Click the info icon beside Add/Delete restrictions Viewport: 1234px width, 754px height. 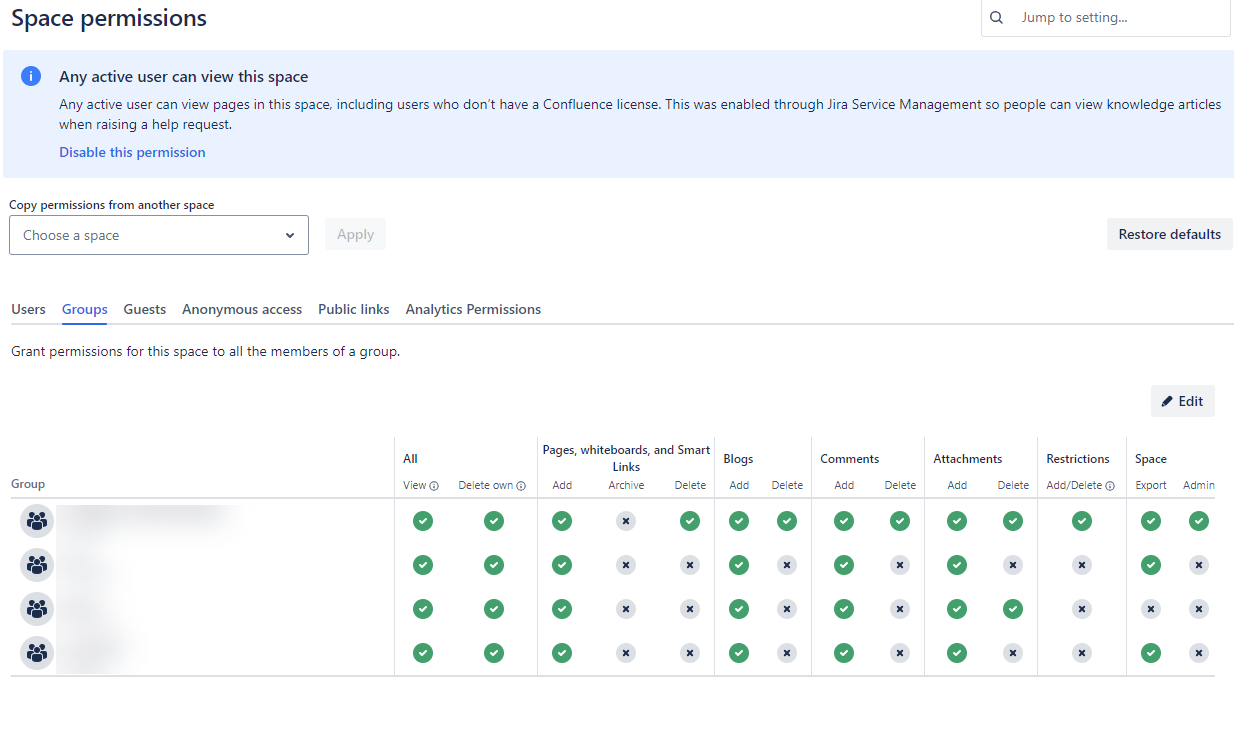tap(1110, 486)
